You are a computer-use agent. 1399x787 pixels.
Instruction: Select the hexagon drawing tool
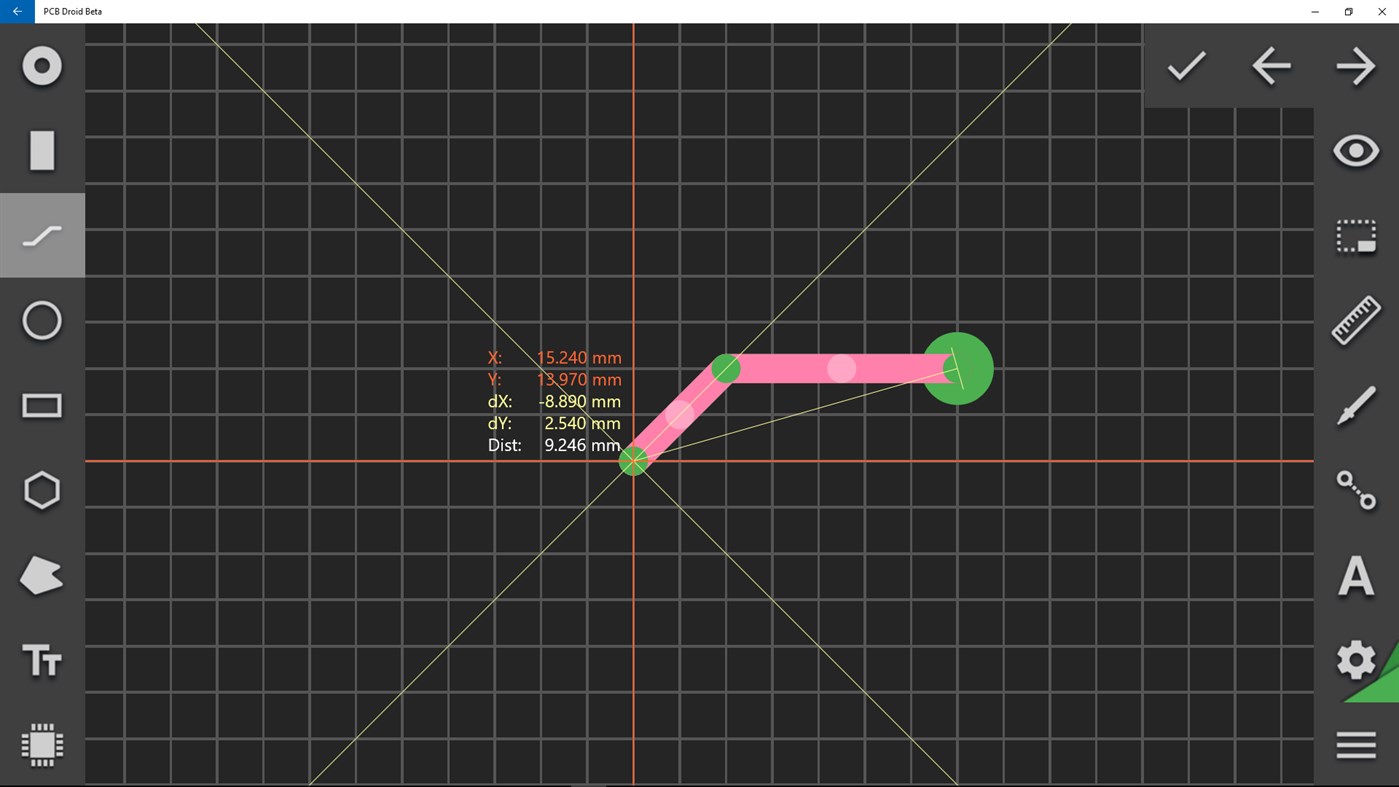[41, 490]
